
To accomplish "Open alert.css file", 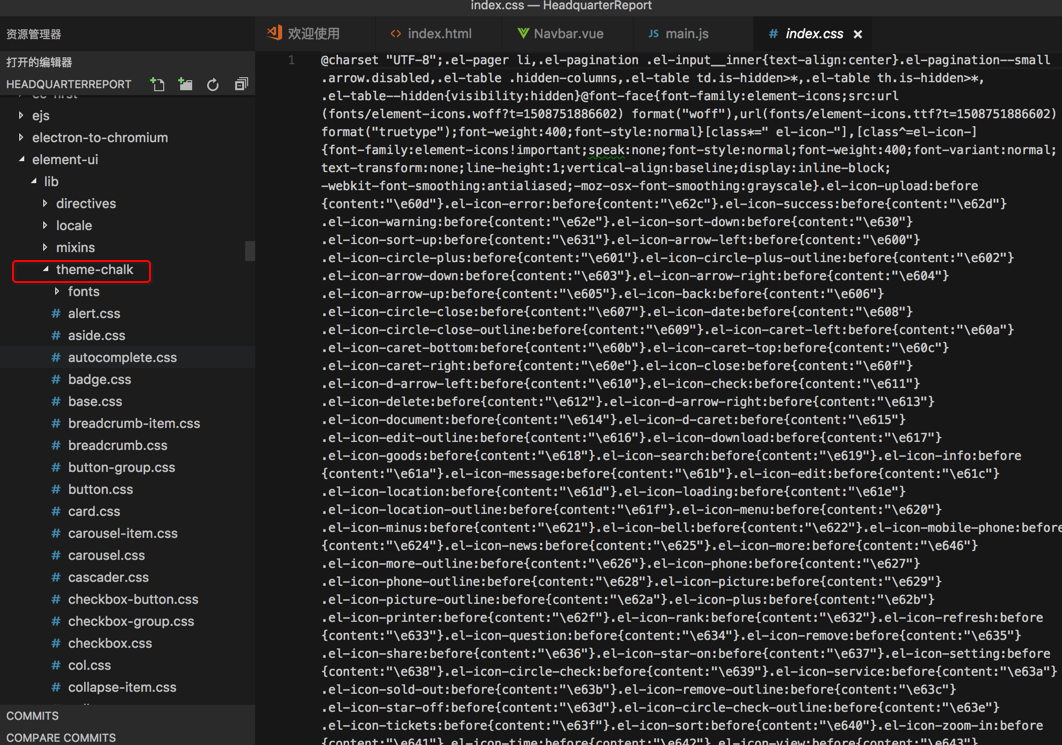I will [x=93, y=314].
